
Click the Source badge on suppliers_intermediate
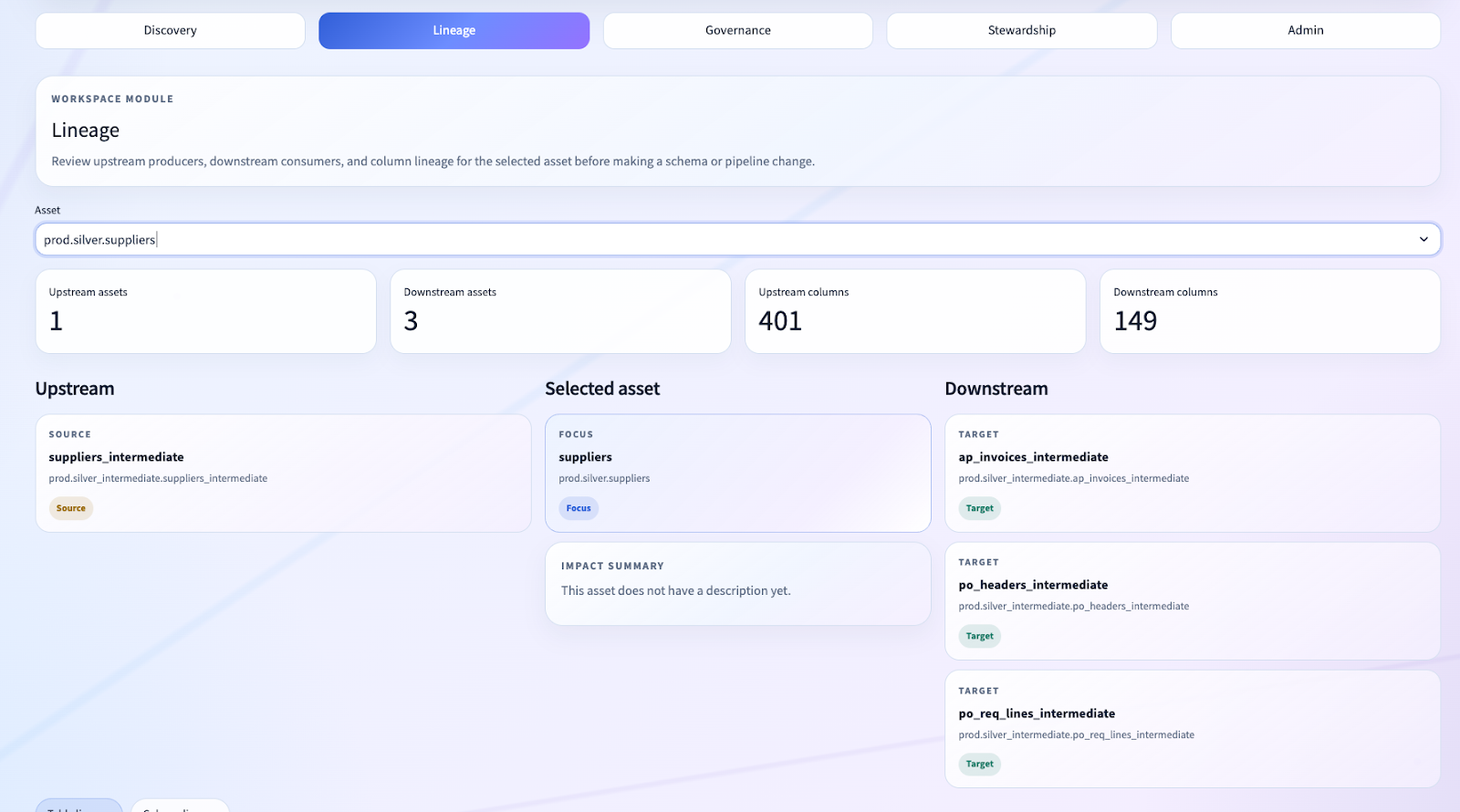pos(70,508)
